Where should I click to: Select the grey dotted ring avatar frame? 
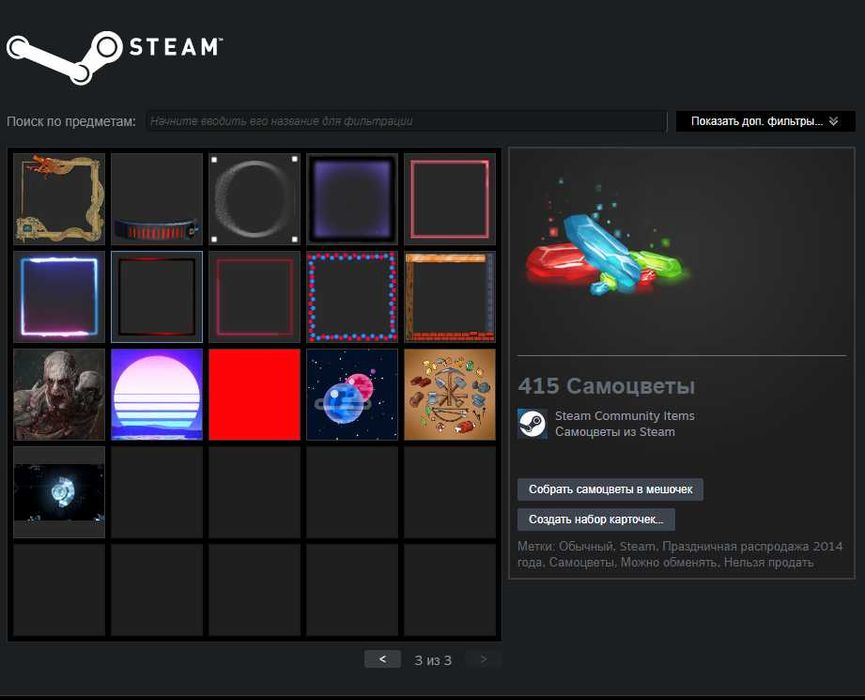254,199
